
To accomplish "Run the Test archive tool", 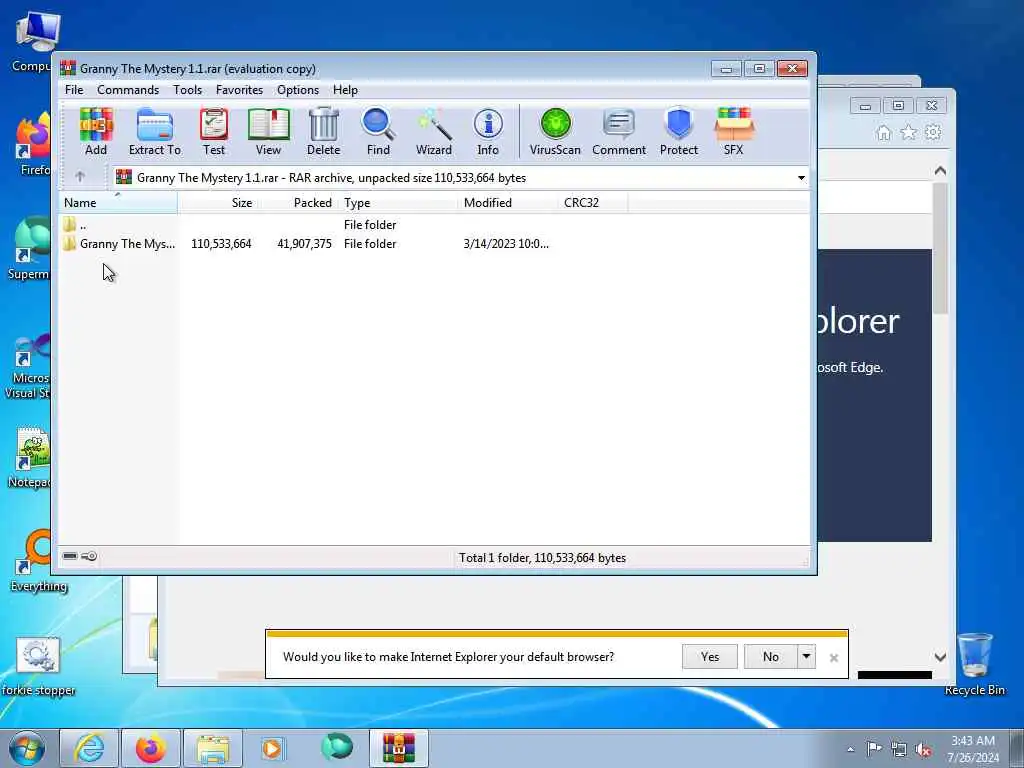I will click(214, 131).
